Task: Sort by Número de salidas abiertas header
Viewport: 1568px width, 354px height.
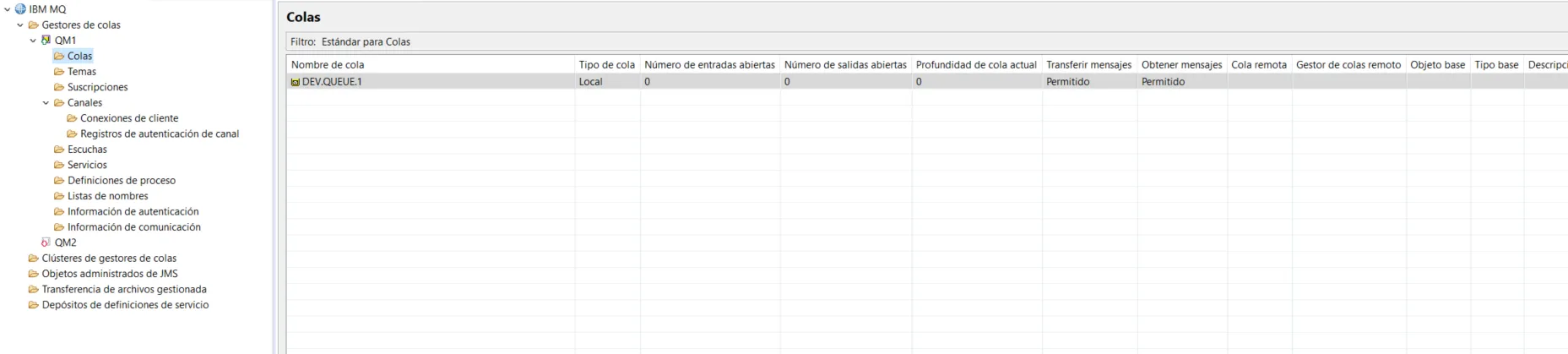Action: click(845, 65)
